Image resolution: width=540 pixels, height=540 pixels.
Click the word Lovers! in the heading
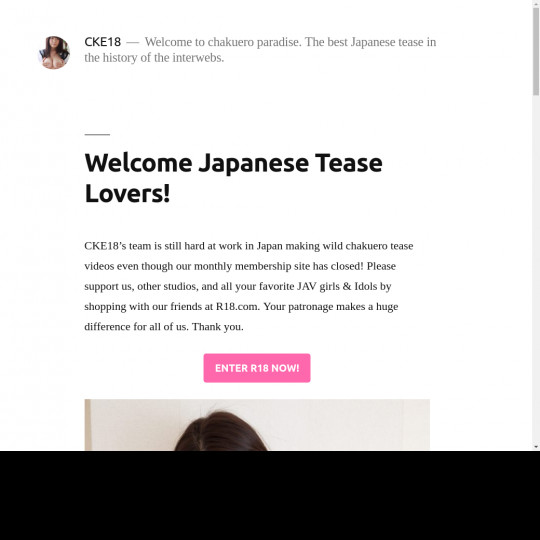(127, 194)
